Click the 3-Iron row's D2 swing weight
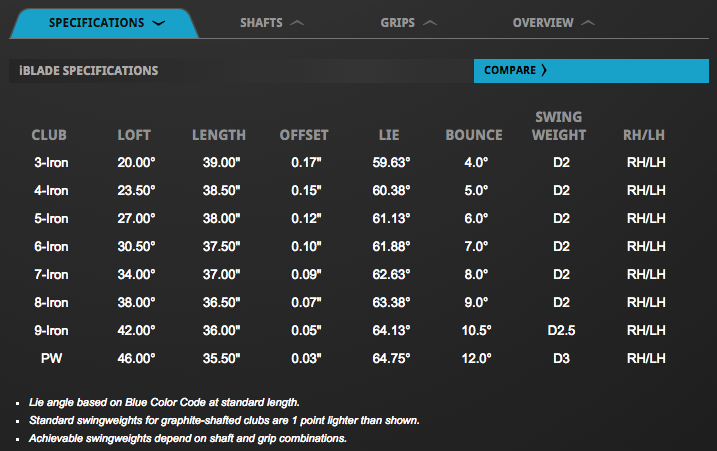This screenshot has height=451, width=717. [562, 162]
